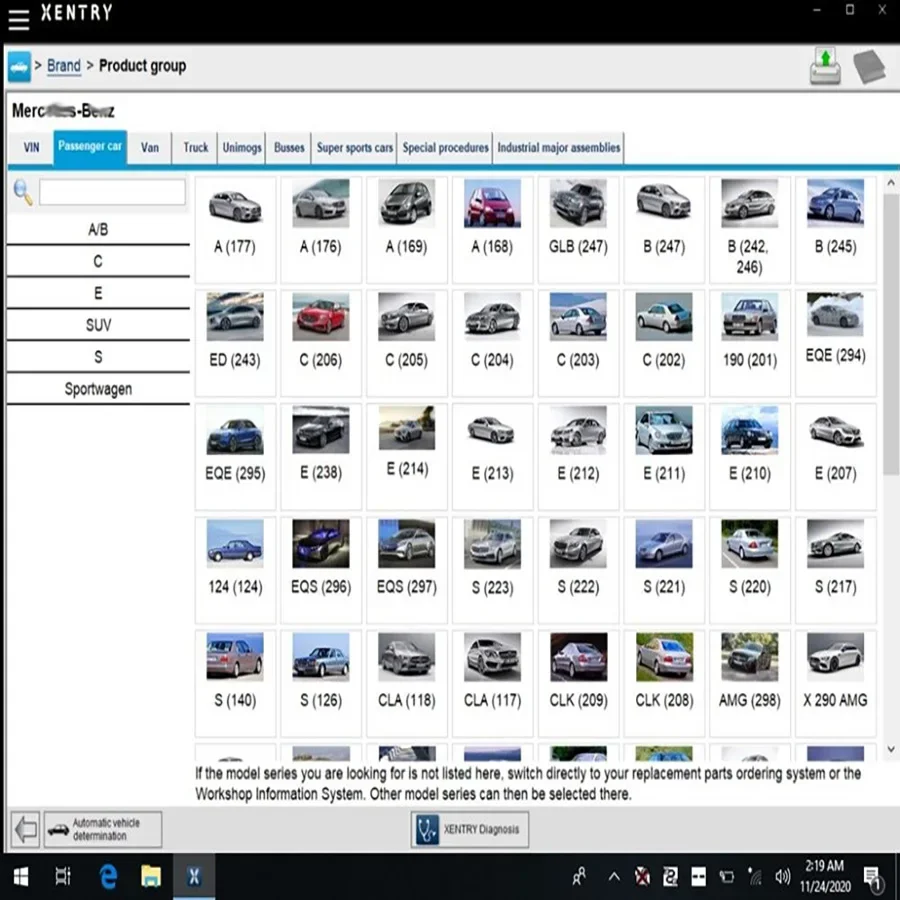Choose the red A (168) model

pyautogui.click(x=492, y=230)
